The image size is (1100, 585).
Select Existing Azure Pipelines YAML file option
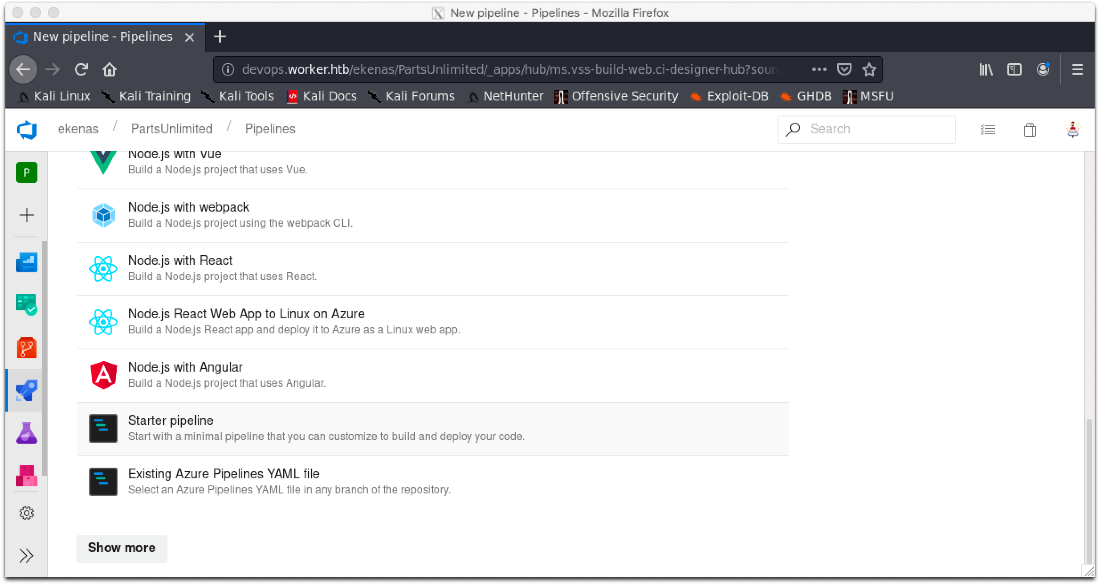(433, 482)
